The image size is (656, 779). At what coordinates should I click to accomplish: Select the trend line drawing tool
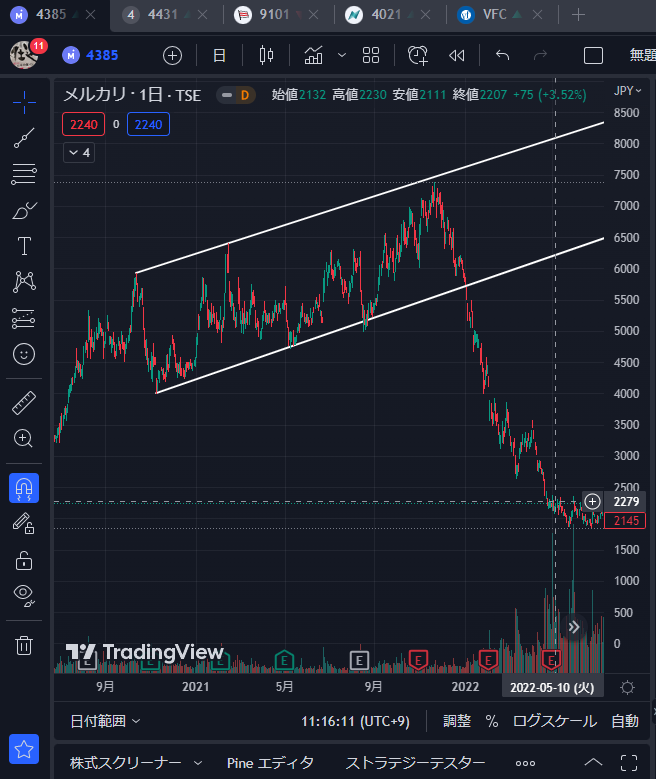[24, 138]
